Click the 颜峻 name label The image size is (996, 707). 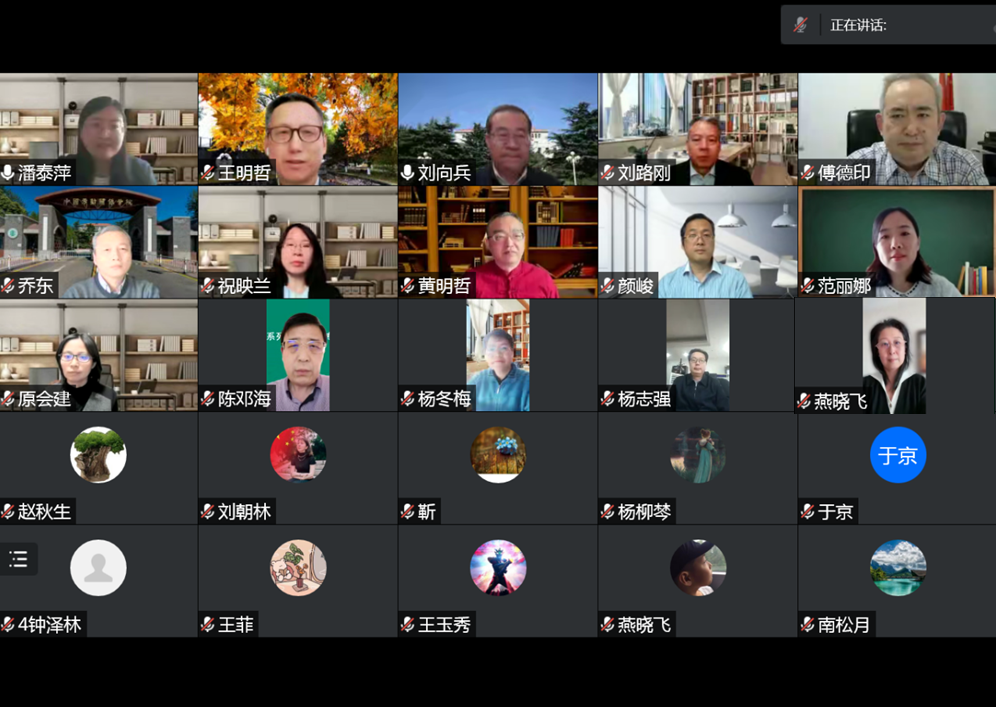[x=635, y=286]
